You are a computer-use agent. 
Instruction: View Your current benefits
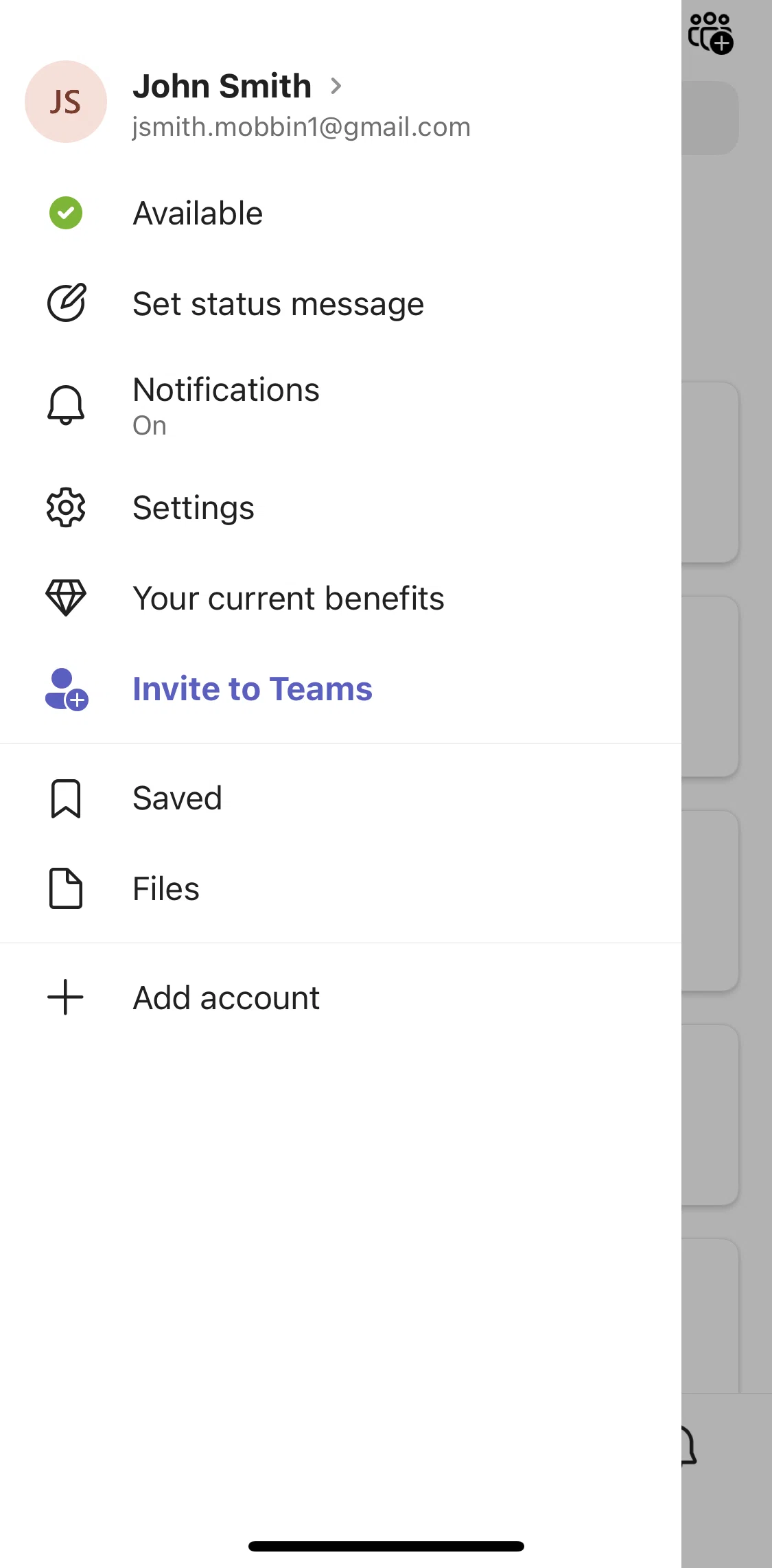[x=340, y=598]
